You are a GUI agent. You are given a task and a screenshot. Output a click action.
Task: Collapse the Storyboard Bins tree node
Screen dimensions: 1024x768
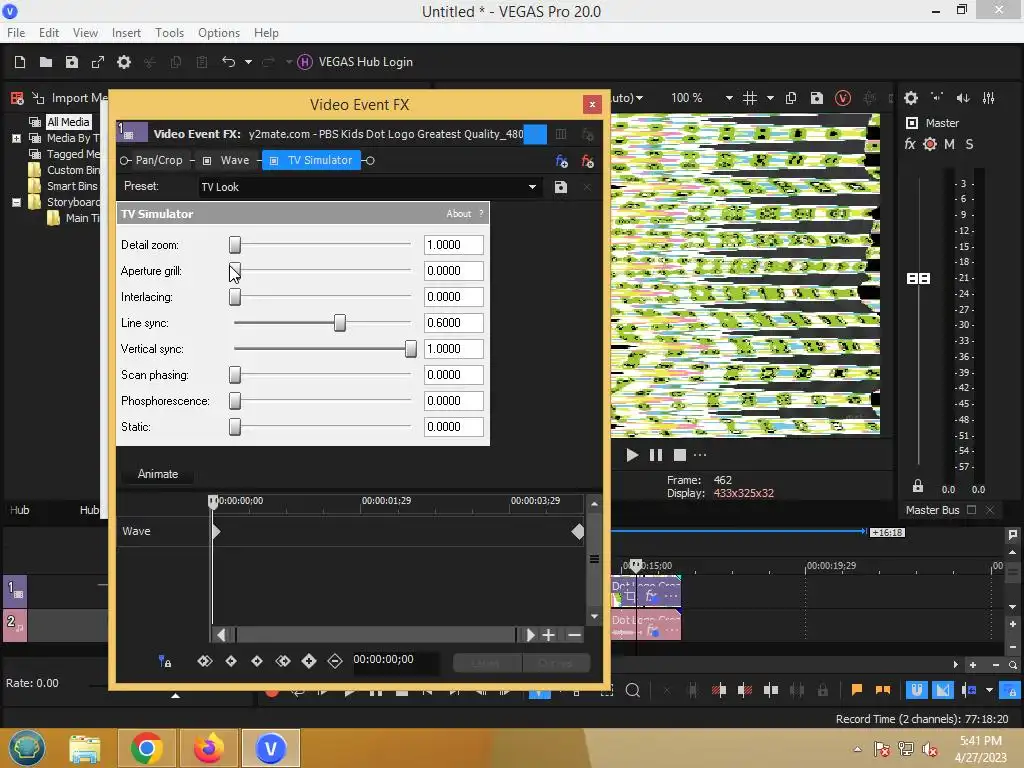pos(16,202)
